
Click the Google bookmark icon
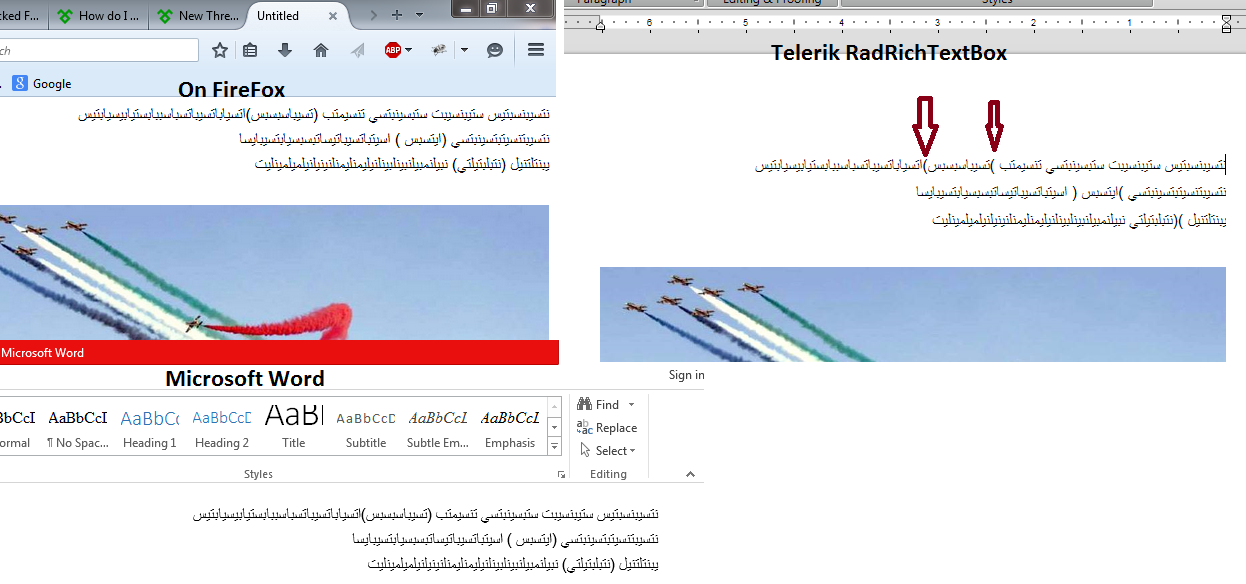[20, 84]
